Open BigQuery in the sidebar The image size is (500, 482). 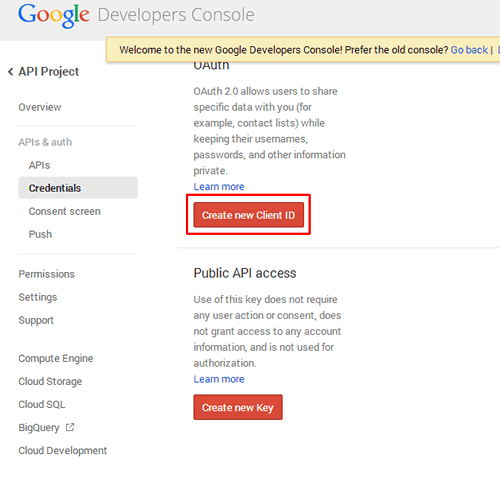39,427
